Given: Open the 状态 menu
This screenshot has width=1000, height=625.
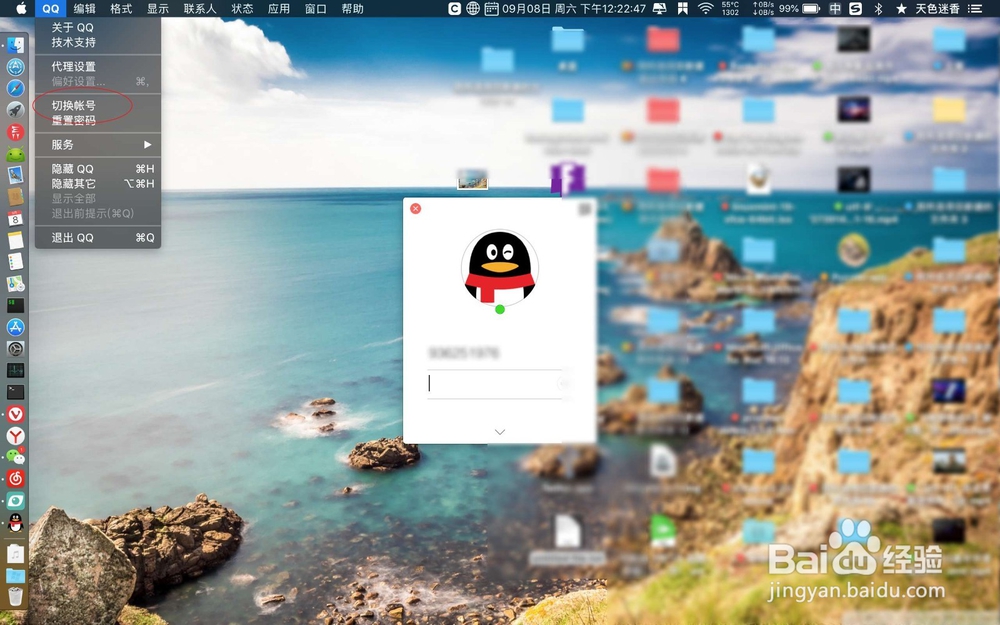Looking at the screenshot, I should [x=242, y=8].
